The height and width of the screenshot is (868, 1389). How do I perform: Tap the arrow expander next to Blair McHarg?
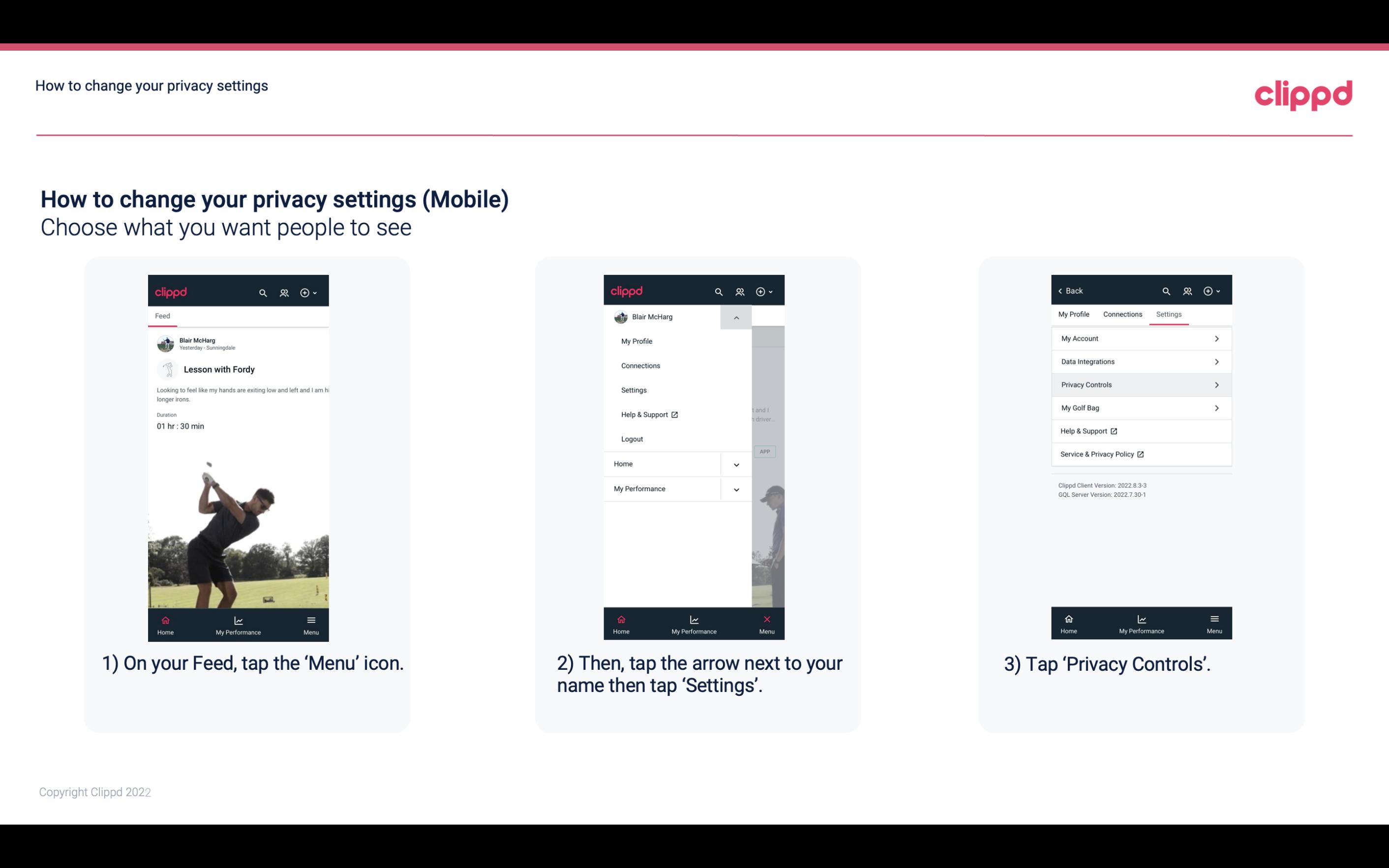[736, 317]
